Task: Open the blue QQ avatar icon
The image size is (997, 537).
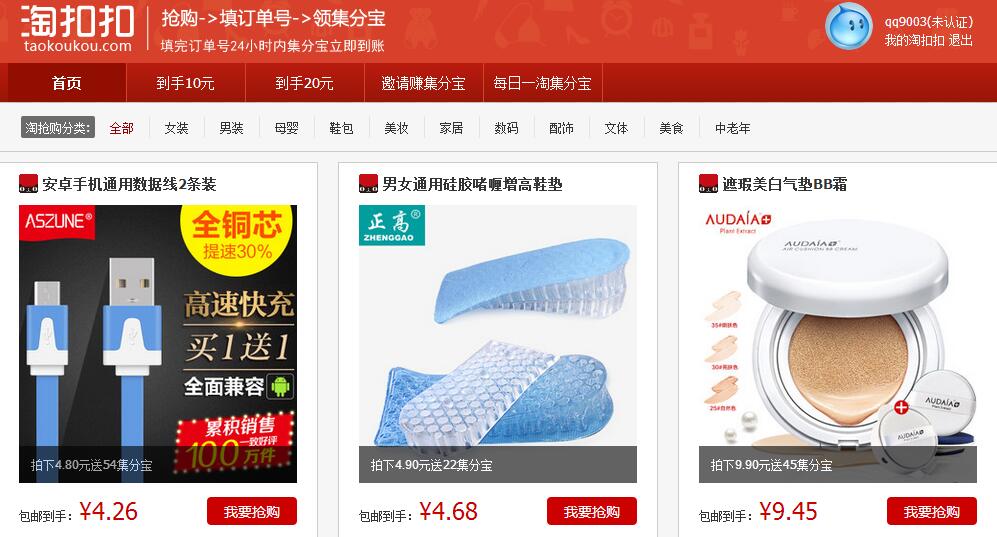Action: coord(848,26)
